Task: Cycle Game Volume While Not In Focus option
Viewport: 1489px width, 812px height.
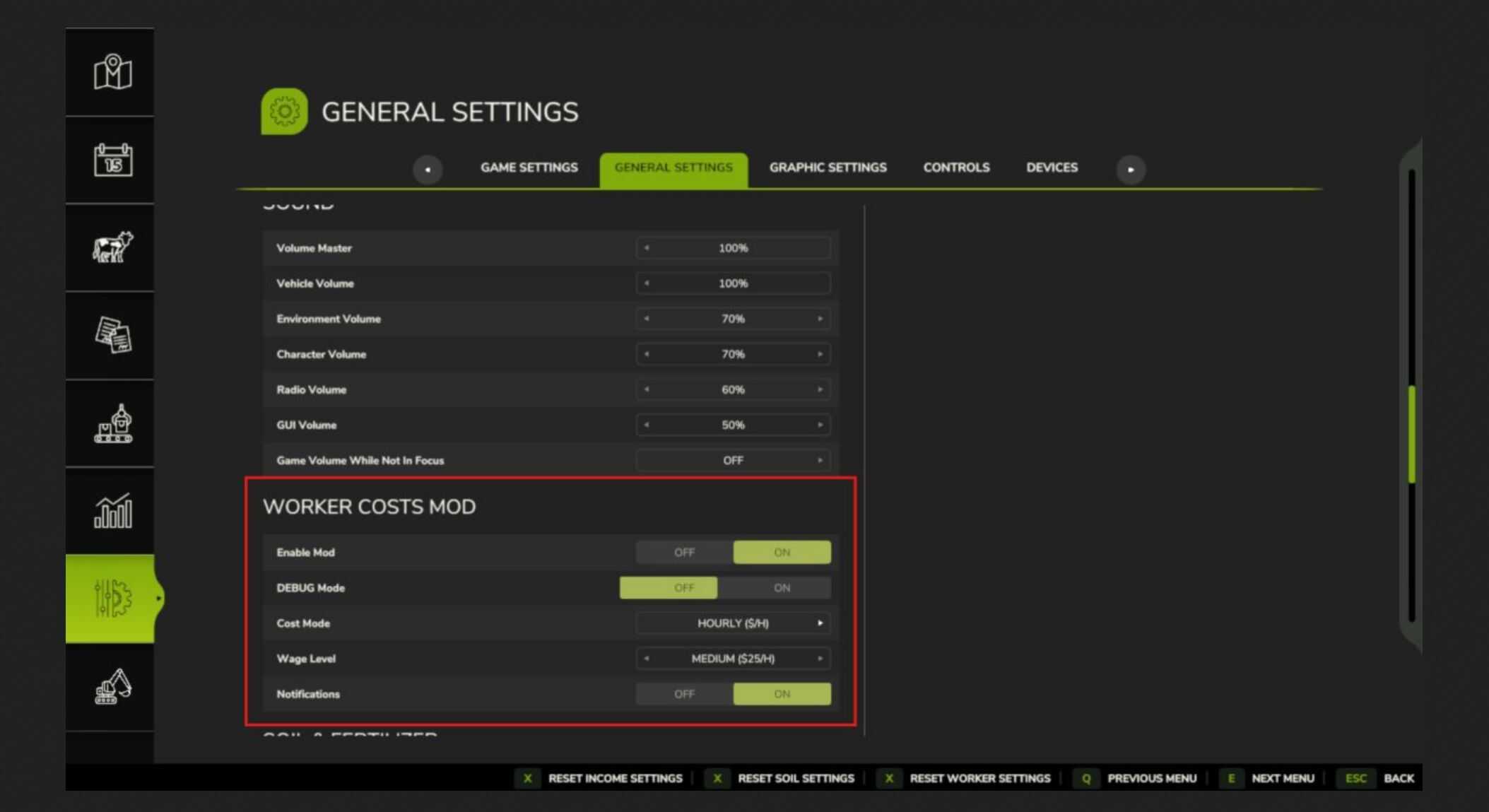Action: coord(820,460)
